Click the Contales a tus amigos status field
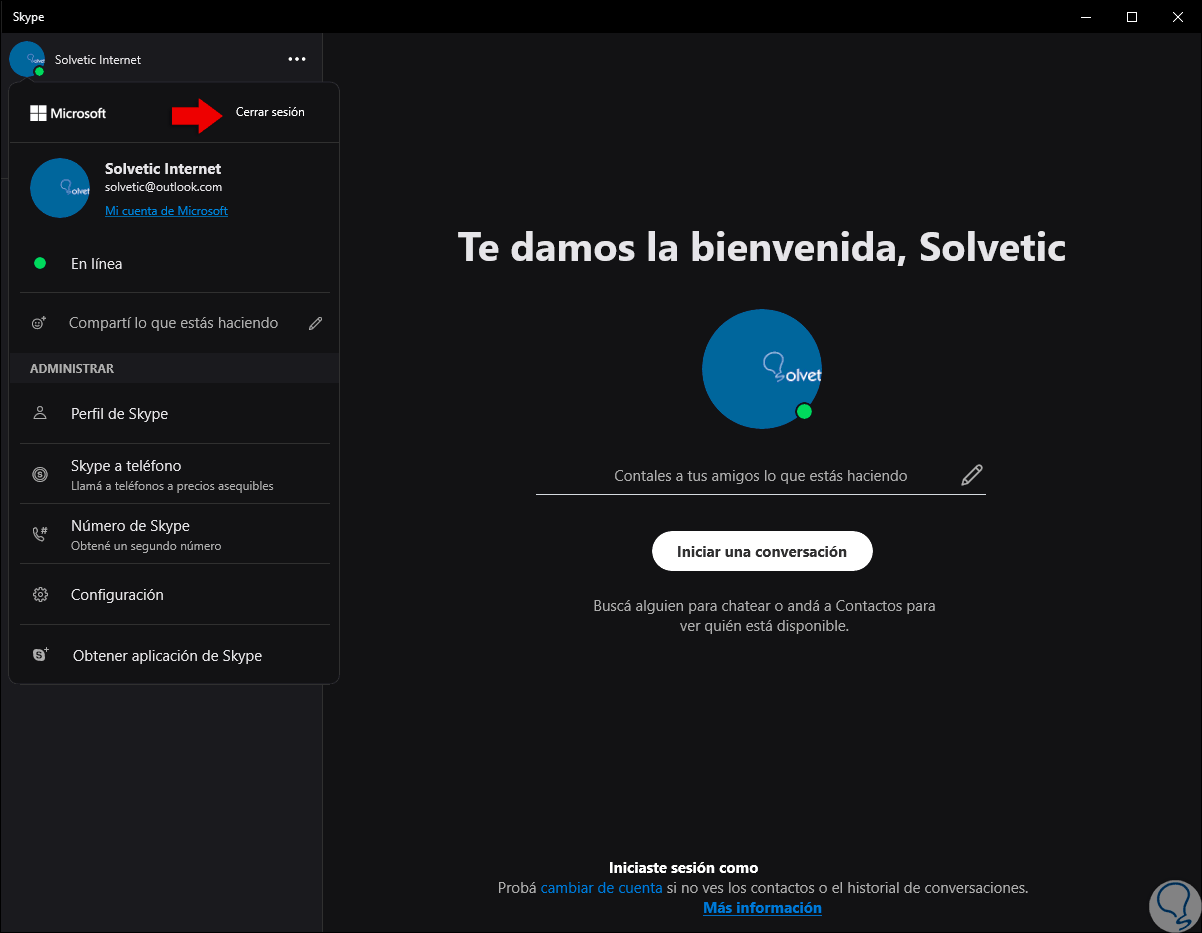The height and width of the screenshot is (933, 1202). pyautogui.click(x=761, y=476)
